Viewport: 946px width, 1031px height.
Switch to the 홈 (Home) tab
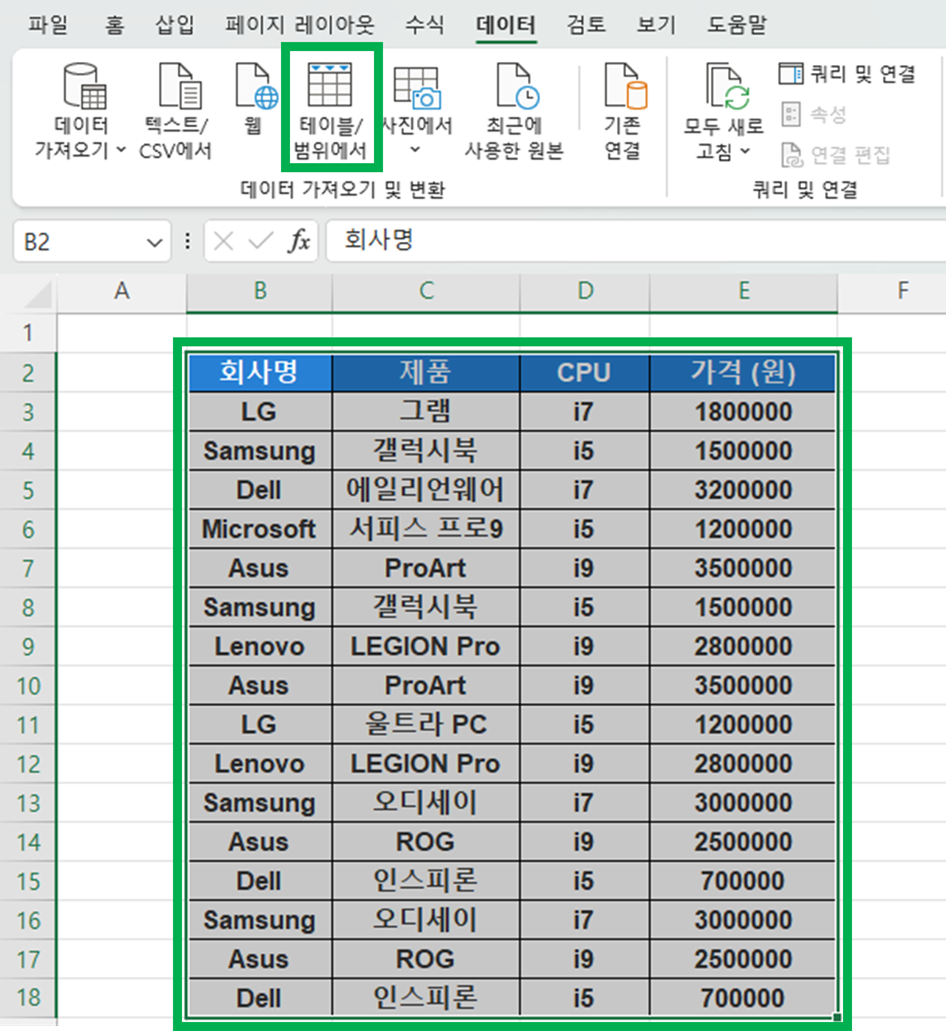pos(114,25)
